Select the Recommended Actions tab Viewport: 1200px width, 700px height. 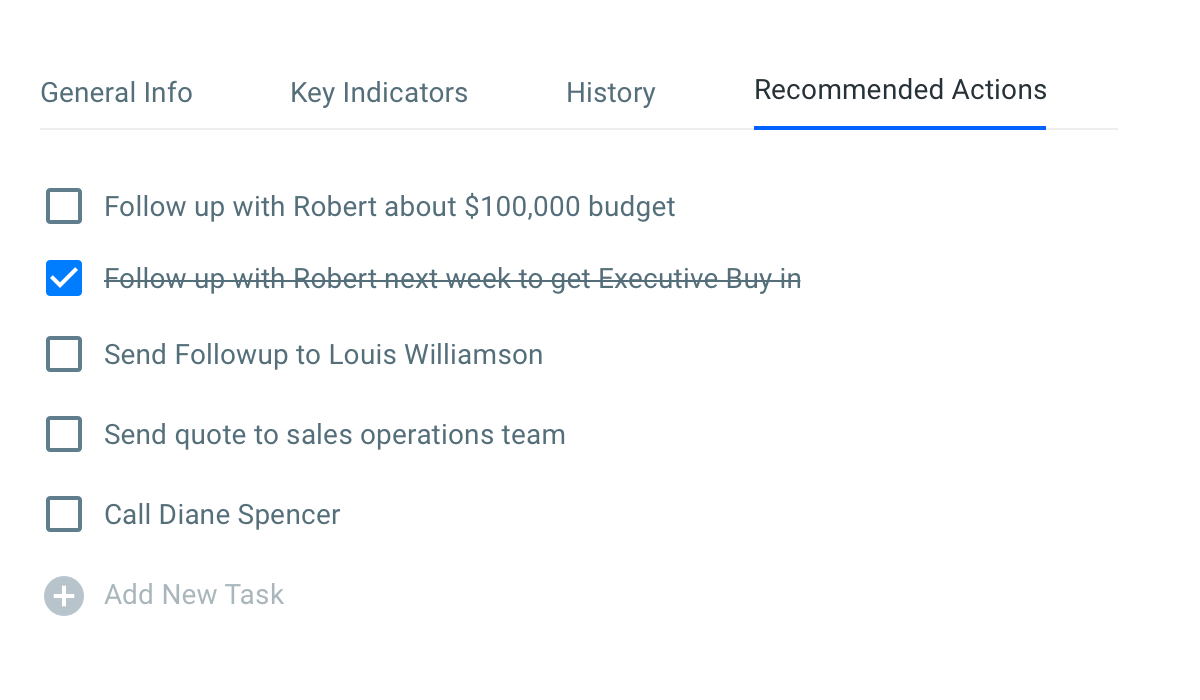pyautogui.click(x=900, y=90)
